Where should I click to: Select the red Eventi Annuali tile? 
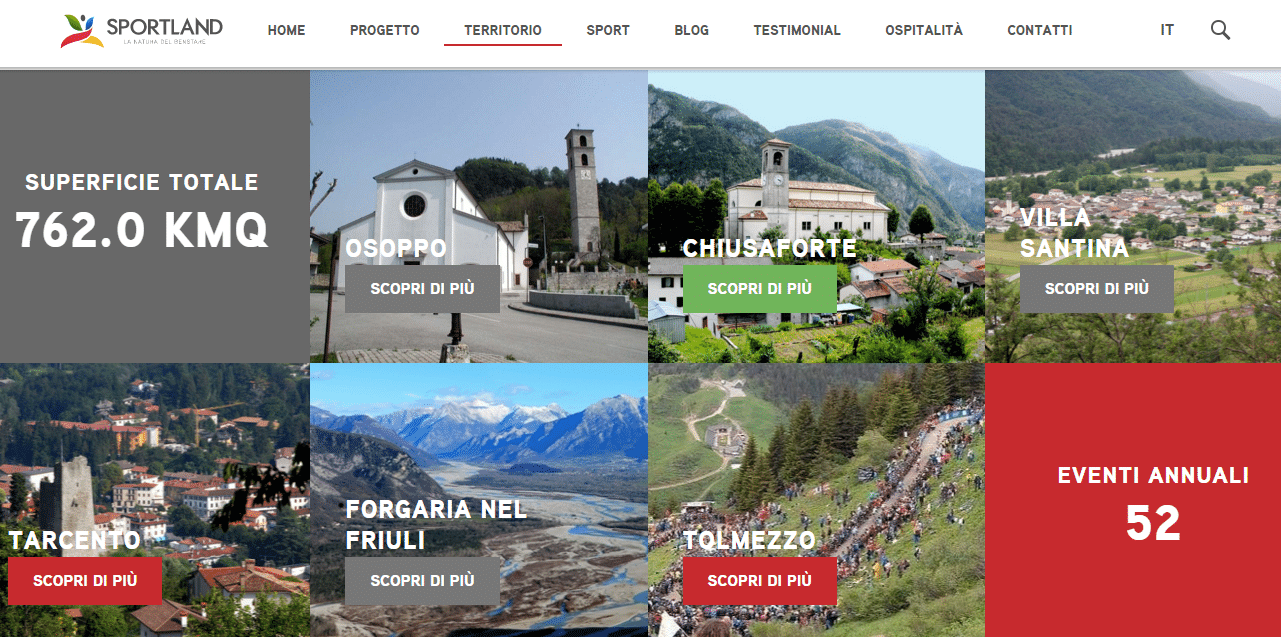point(1133,500)
